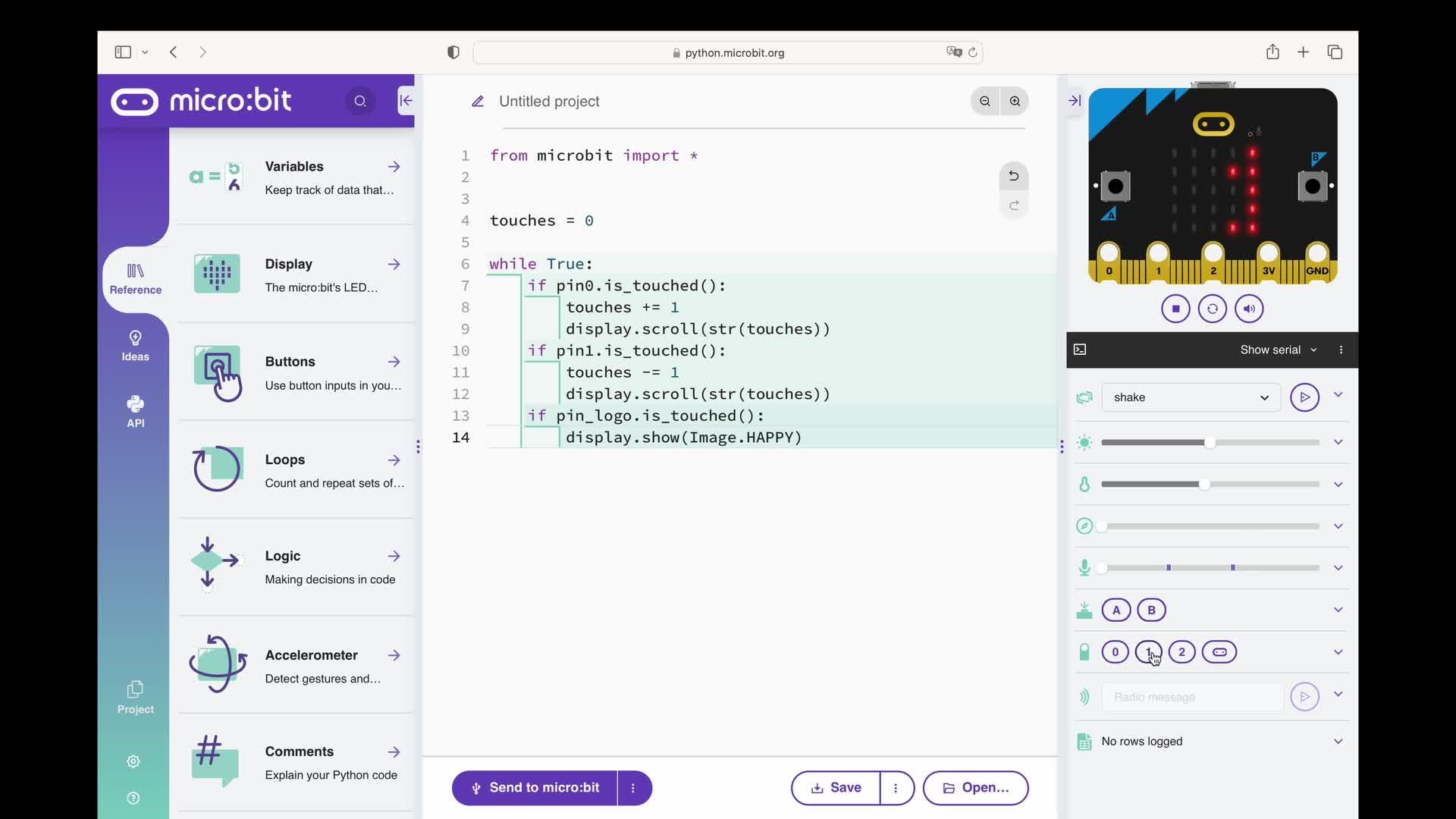
Task: Mute the simulator audio
Action: click(x=1249, y=309)
